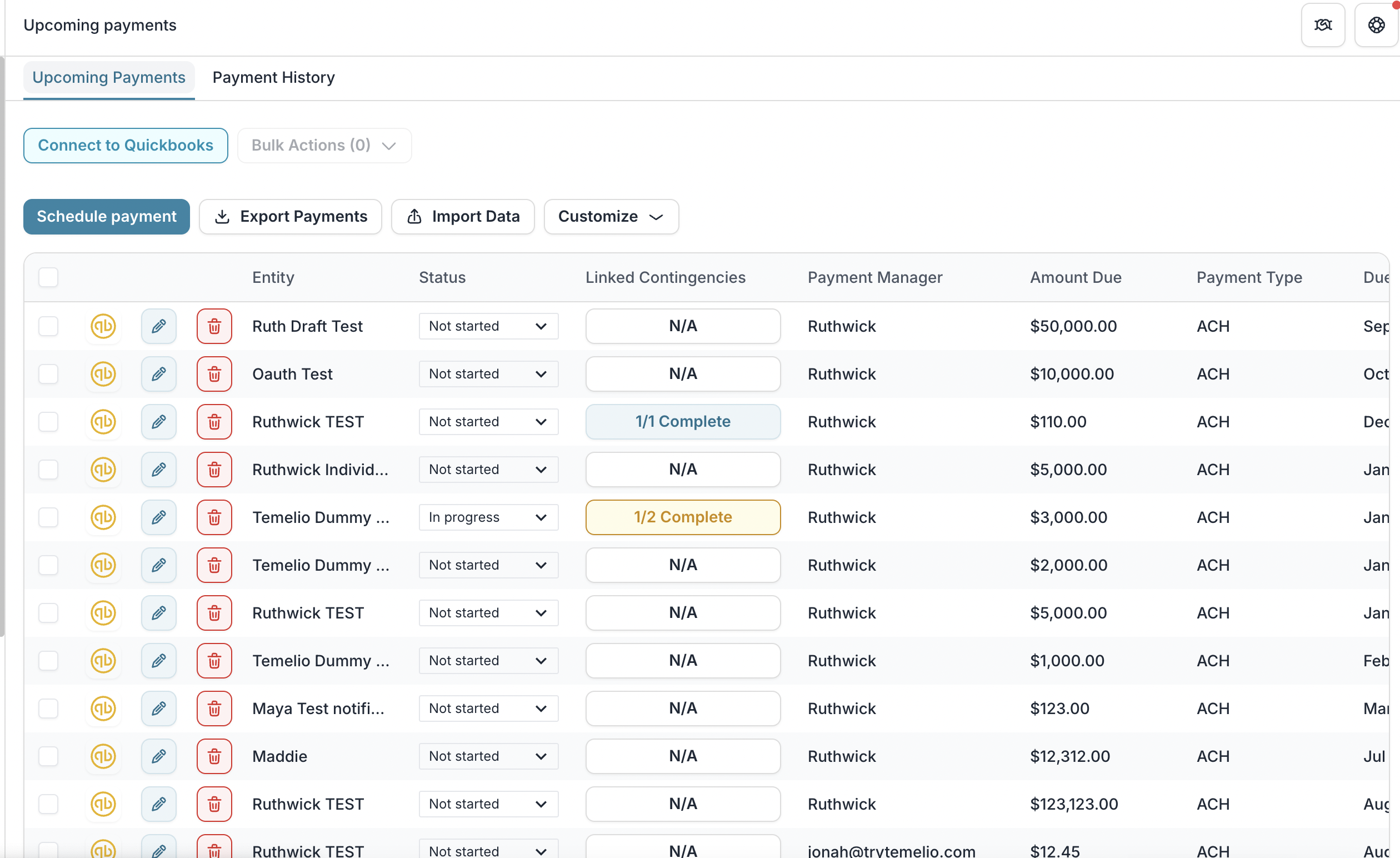Delete the Maddie payment with the trash icon
Screen dimensions: 1400x858
click(x=214, y=756)
